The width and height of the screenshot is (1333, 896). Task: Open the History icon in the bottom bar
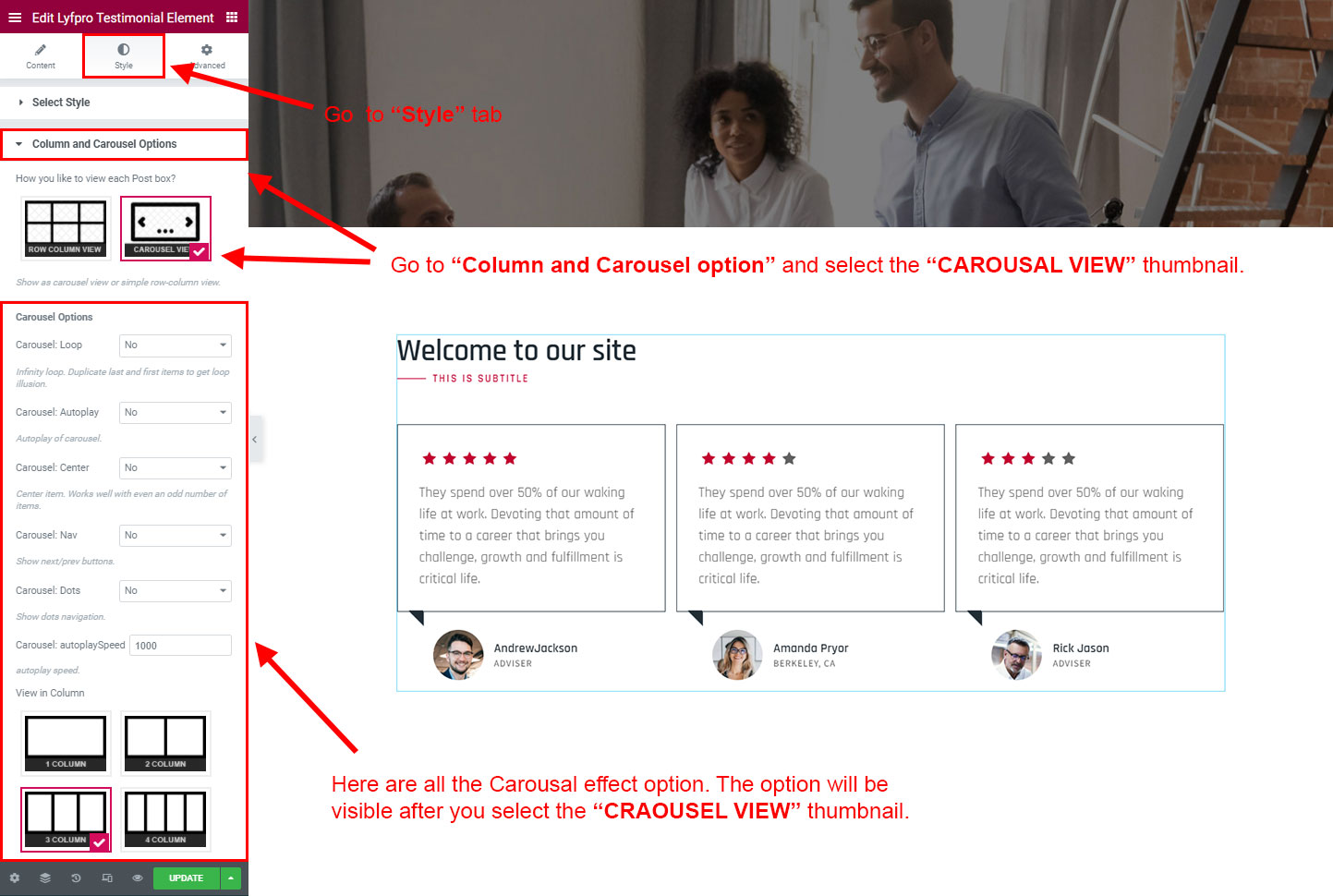click(76, 878)
